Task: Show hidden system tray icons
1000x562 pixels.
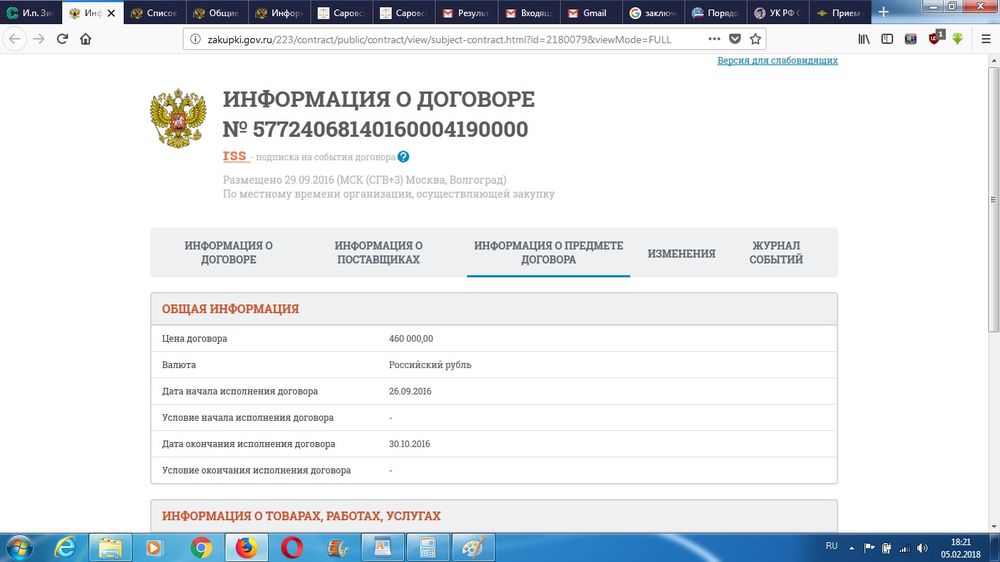Action: pos(853,547)
